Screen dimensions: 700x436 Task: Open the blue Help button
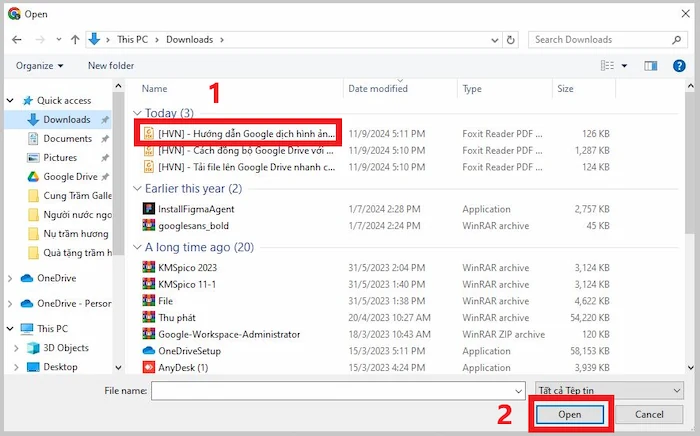pyautogui.click(x=679, y=66)
